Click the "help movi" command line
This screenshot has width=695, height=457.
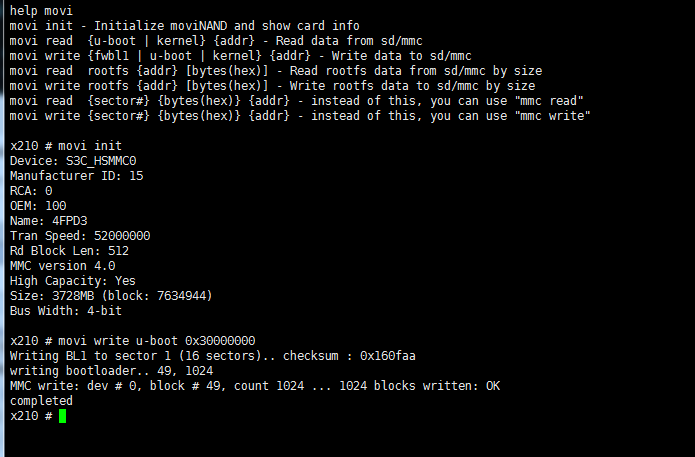point(38,10)
